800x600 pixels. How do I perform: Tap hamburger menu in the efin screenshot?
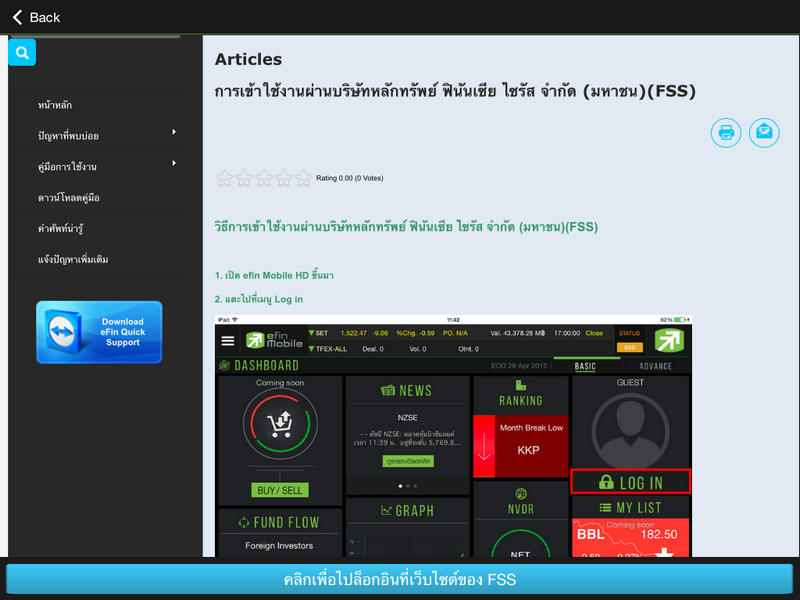[228, 340]
